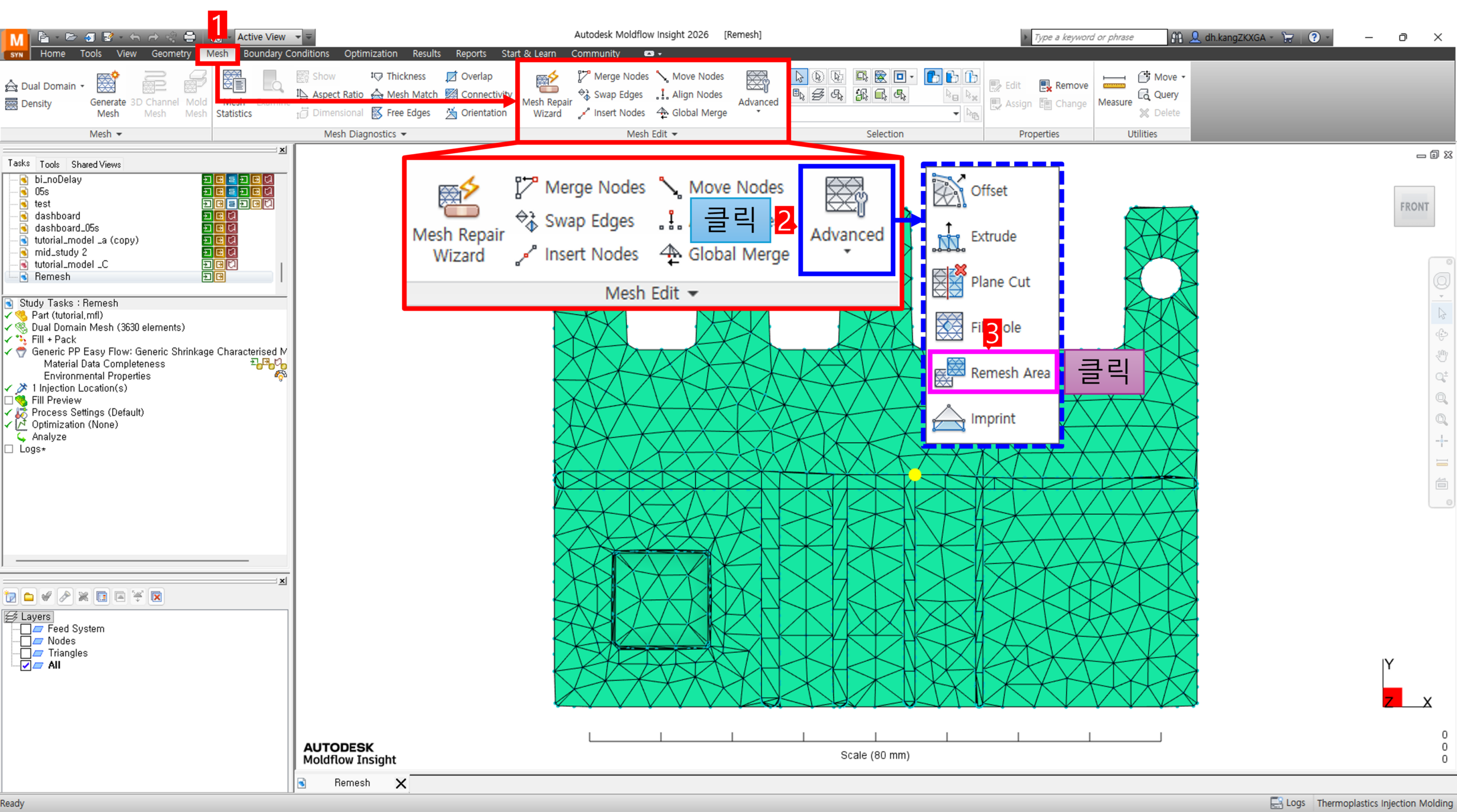Open the Boundary Conditions ribbon tab
Viewport: 1457px width, 812px height.
point(286,53)
